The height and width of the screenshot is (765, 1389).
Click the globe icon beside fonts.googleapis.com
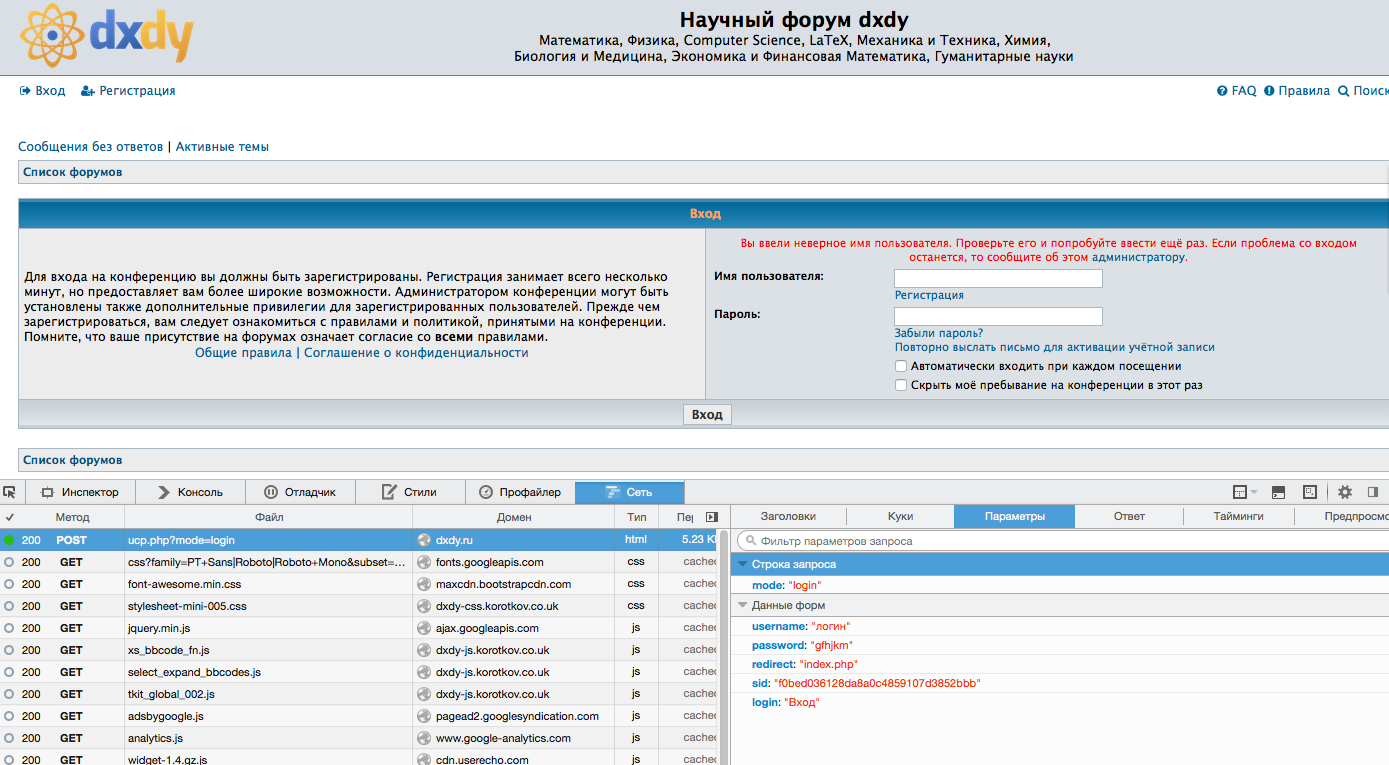coord(424,562)
